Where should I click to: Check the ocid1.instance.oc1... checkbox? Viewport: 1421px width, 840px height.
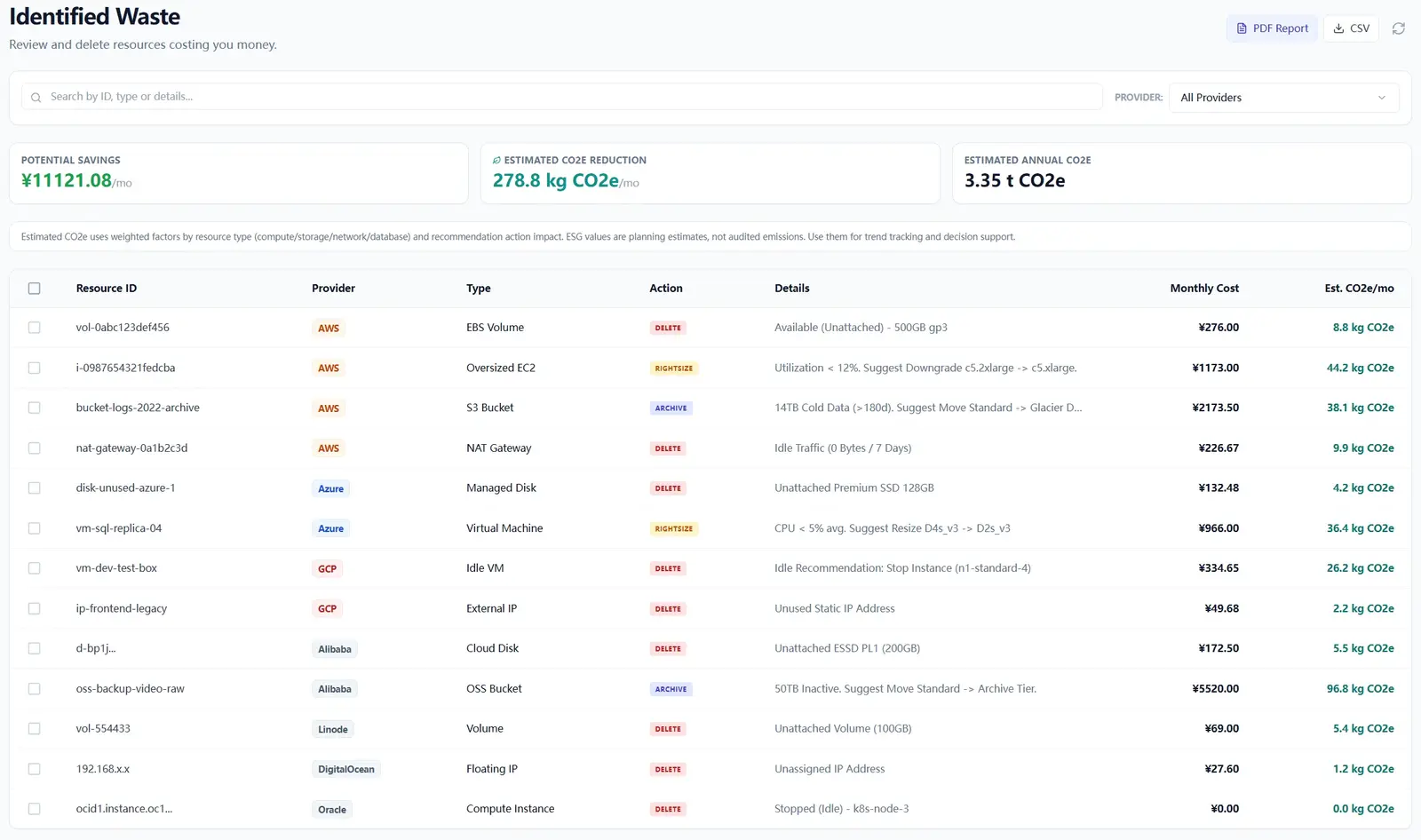[35, 809]
